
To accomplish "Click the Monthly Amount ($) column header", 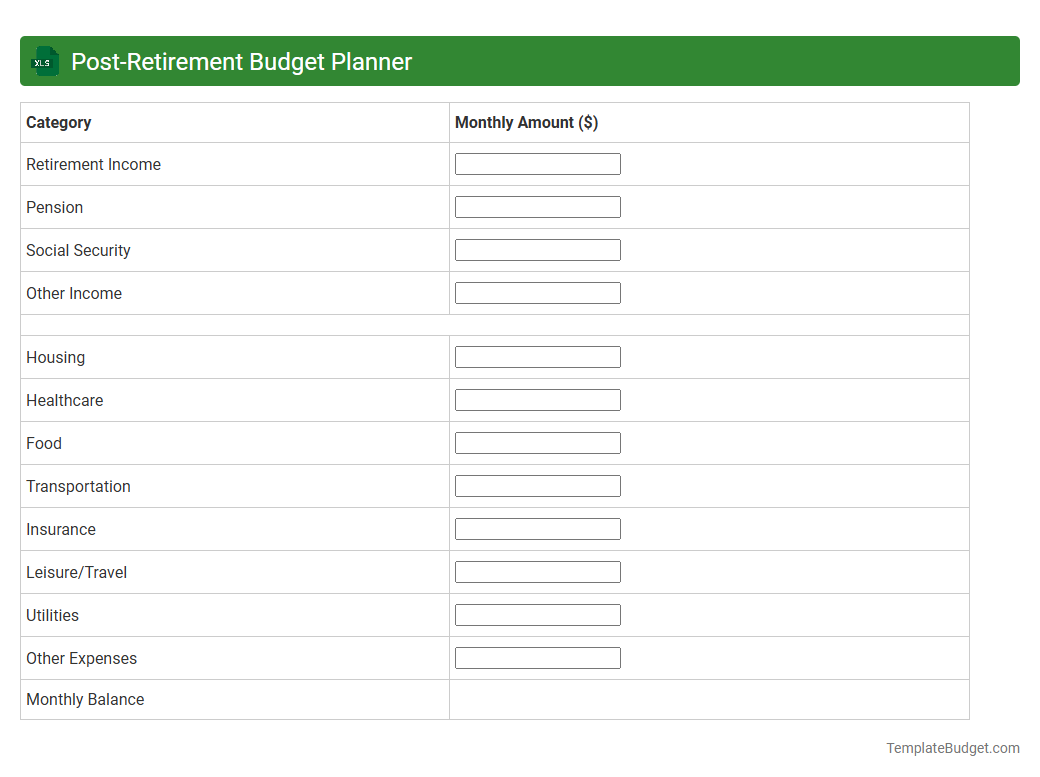I will pos(527,122).
